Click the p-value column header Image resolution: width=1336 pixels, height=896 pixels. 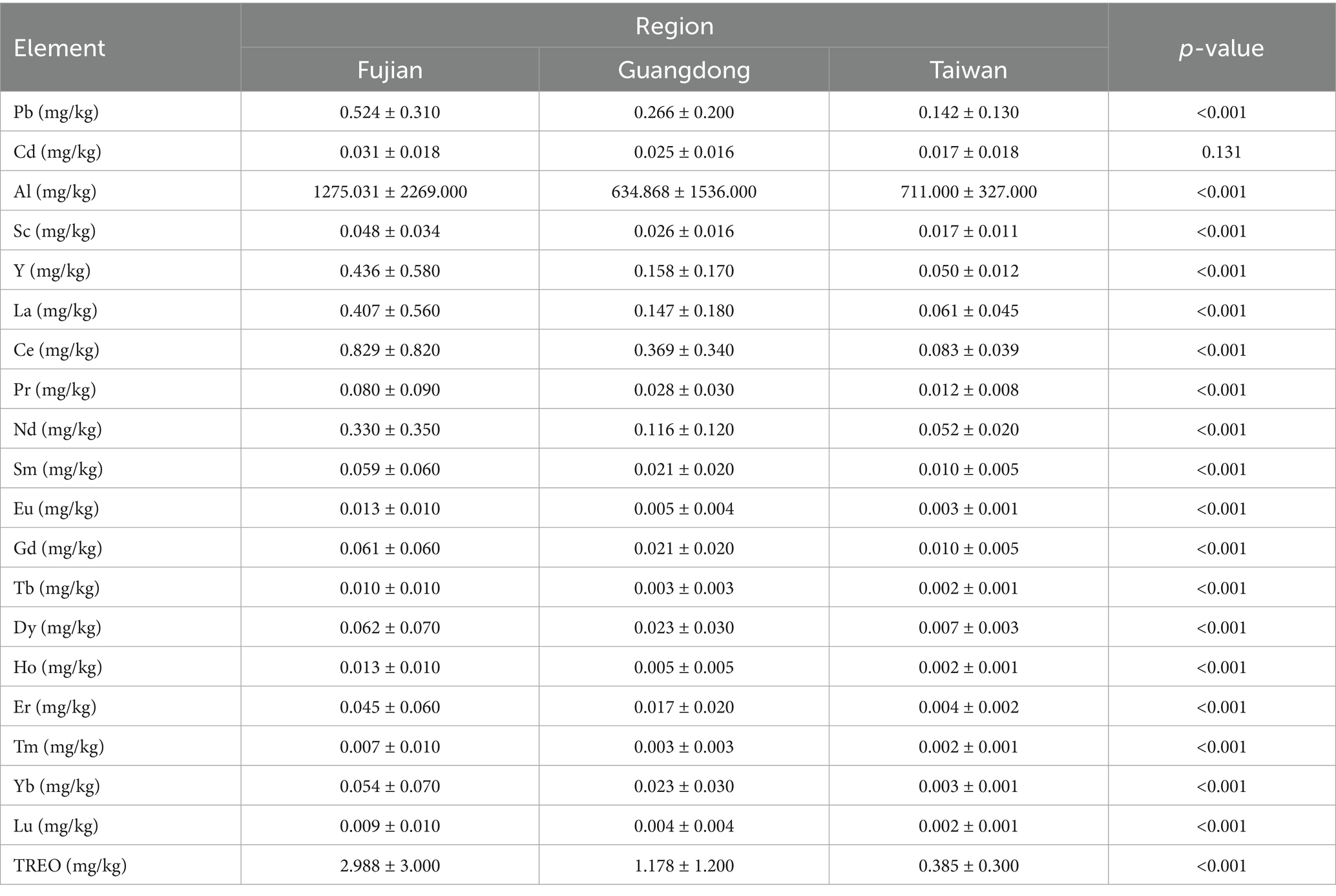click(x=1221, y=48)
